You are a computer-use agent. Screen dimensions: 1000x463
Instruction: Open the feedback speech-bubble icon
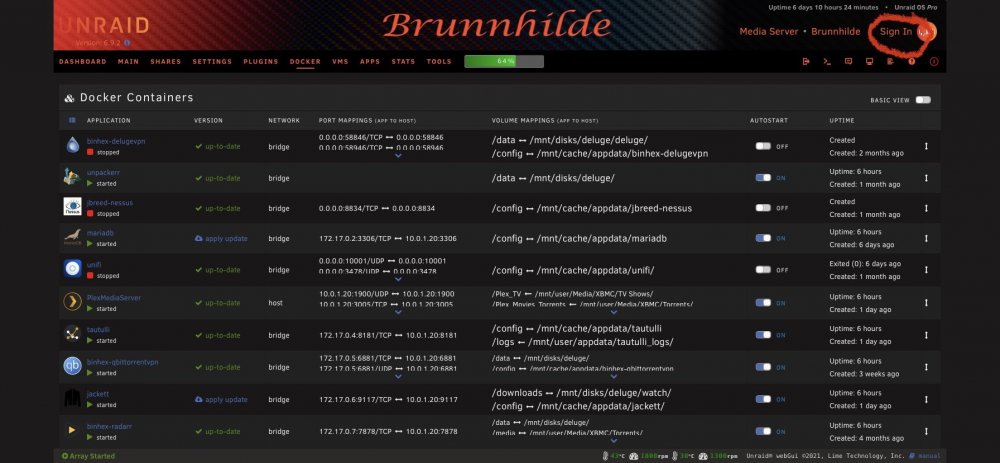click(x=848, y=61)
